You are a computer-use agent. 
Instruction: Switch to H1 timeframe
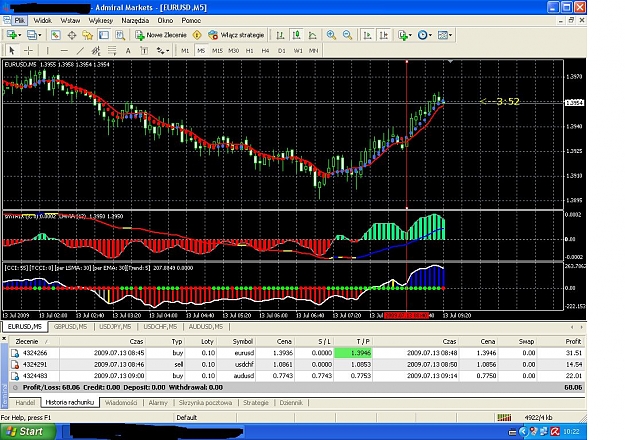250,51
